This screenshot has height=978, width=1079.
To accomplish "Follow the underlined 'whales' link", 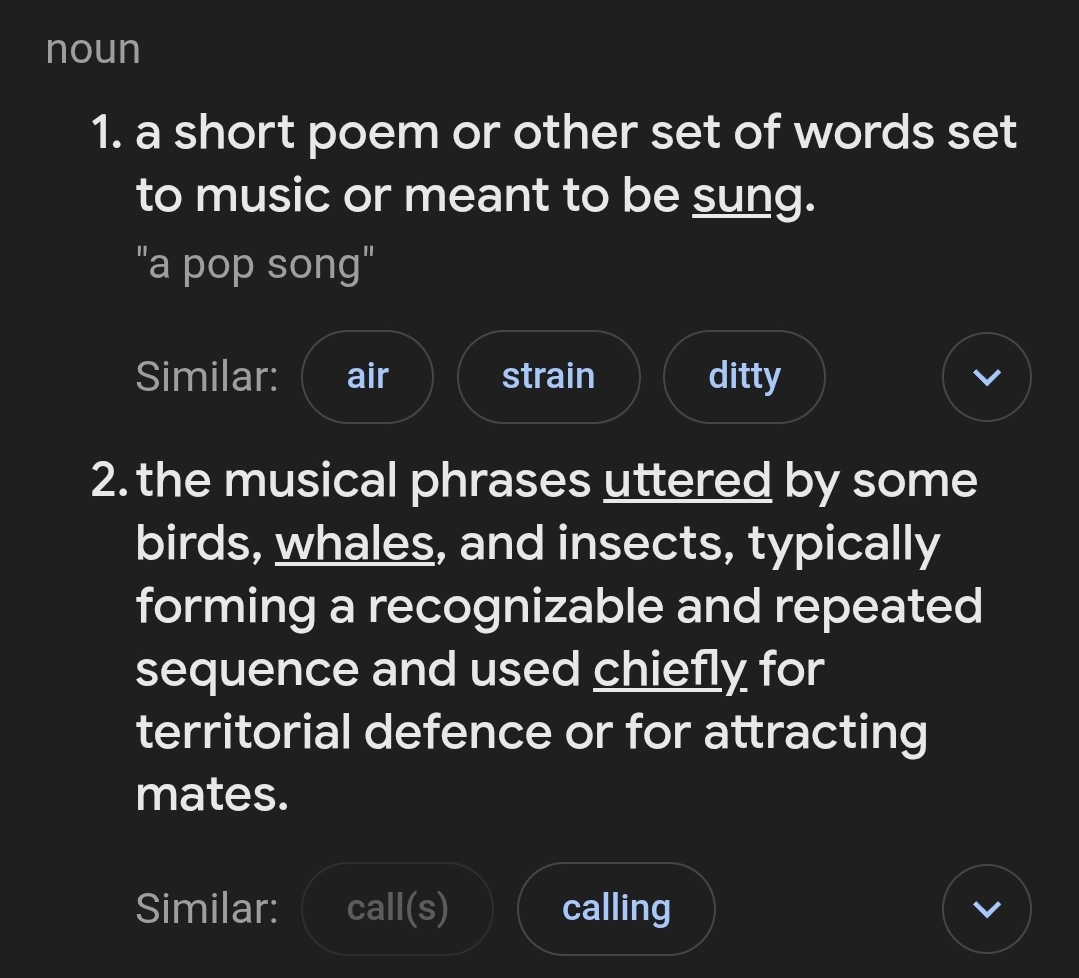I will point(355,543).
